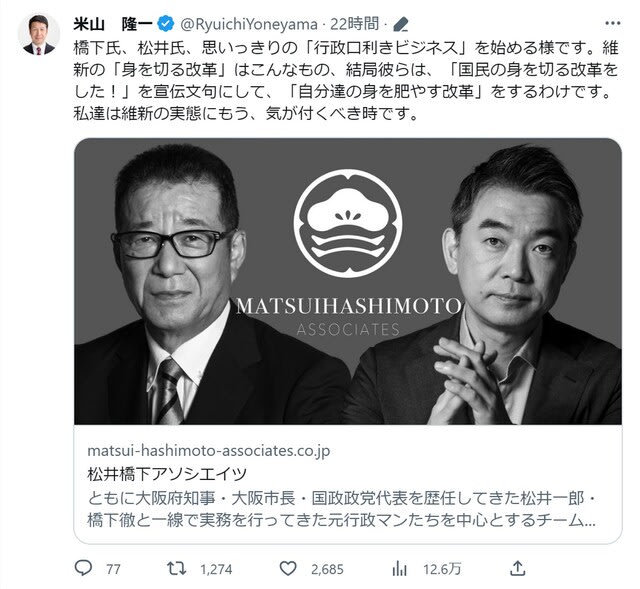Image resolution: width=640 pixels, height=589 pixels.
Task: Like the tweet with the heart icon
Action: [288, 568]
